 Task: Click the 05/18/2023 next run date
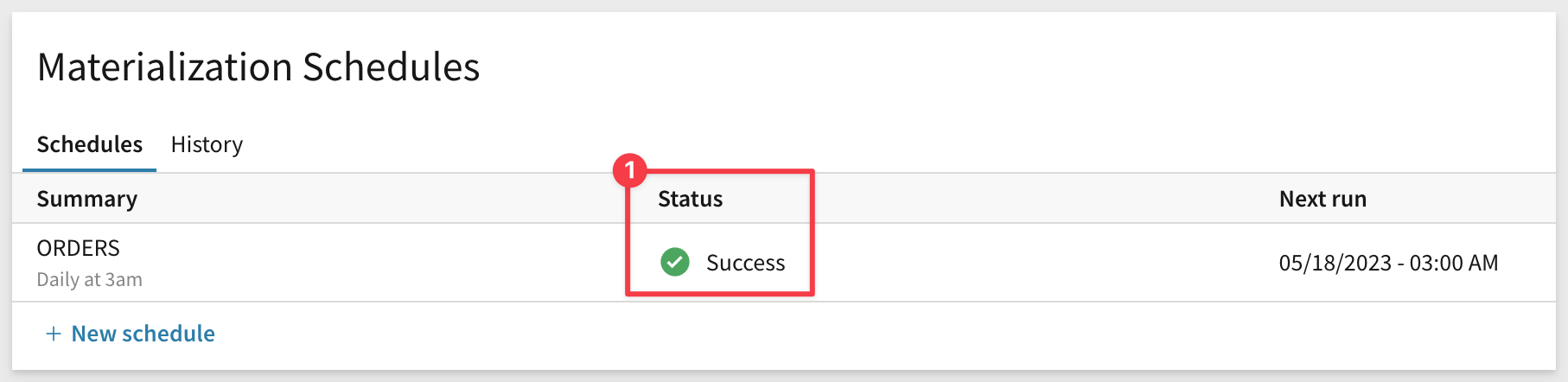[x=1335, y=263]
